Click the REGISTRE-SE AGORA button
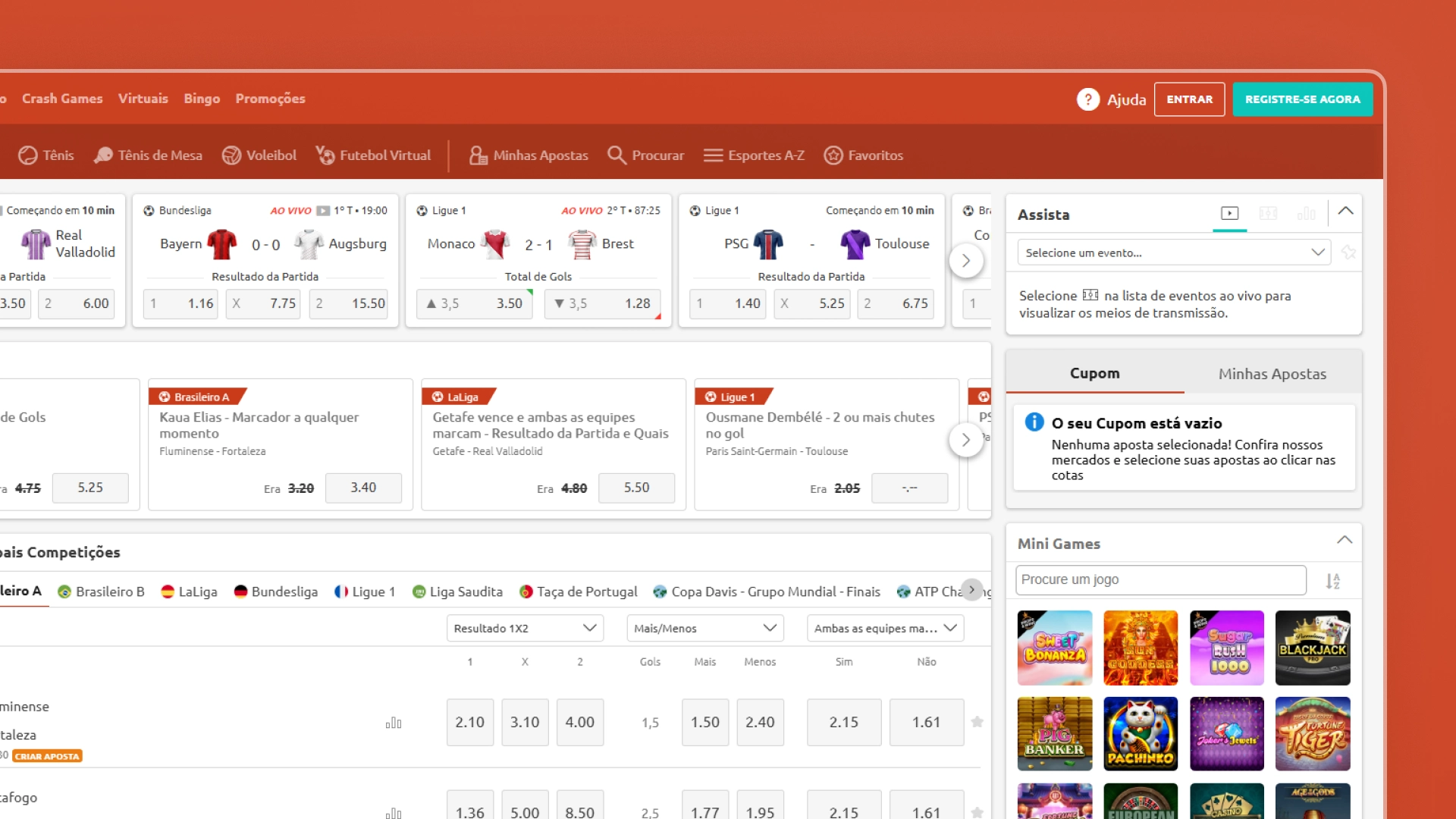Screen dimensions: 1456x819 pos(1302,99)
